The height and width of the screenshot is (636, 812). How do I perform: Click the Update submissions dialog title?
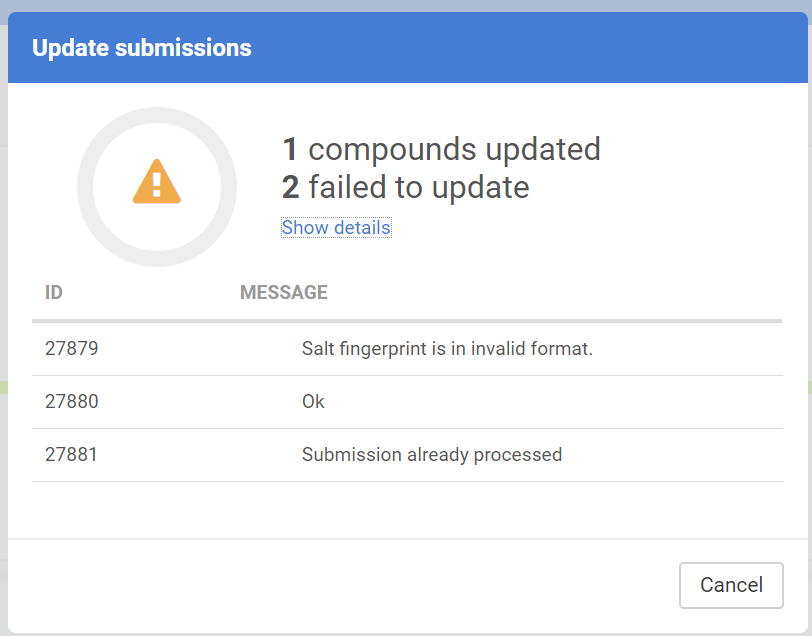141,48
